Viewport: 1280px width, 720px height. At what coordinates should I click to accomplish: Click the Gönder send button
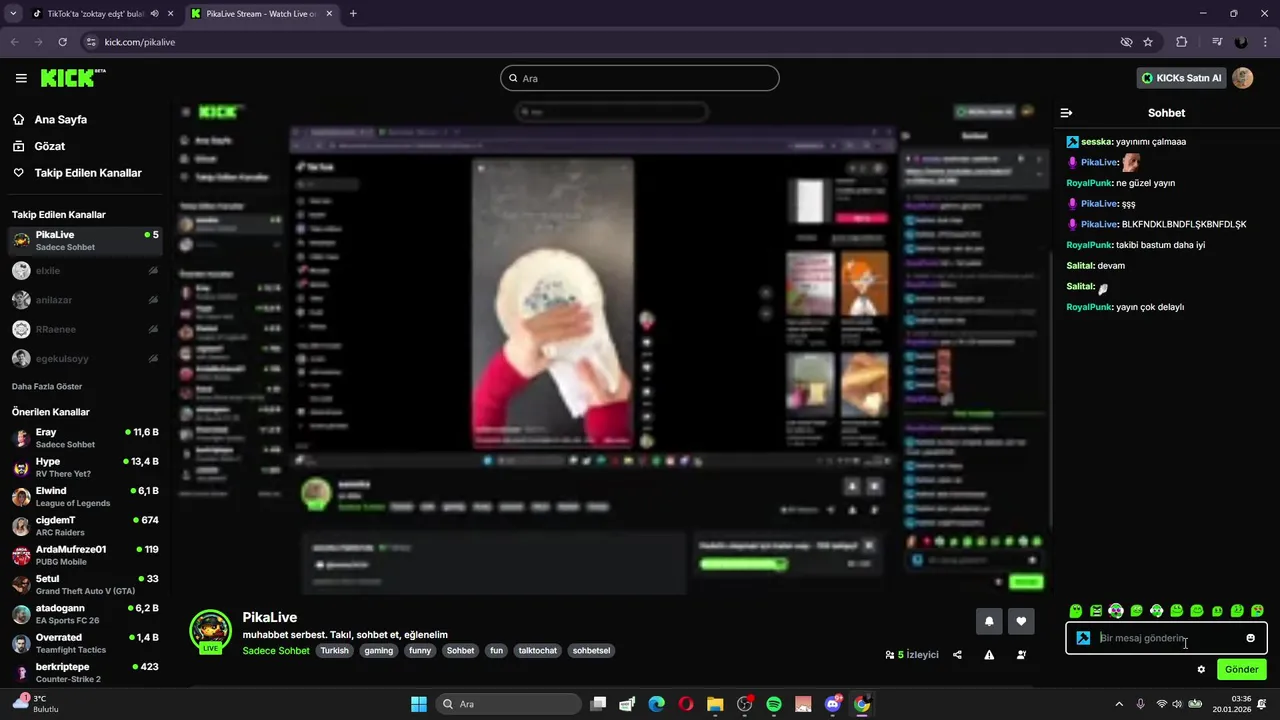tap(1242, 669)
